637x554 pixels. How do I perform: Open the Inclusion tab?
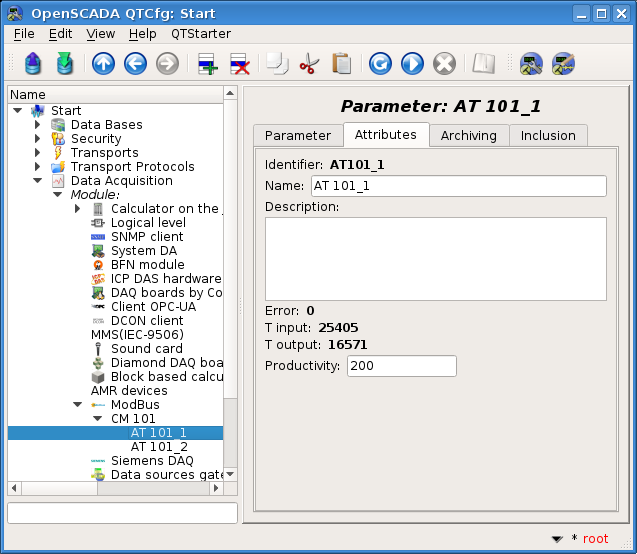tap(548, 136)
